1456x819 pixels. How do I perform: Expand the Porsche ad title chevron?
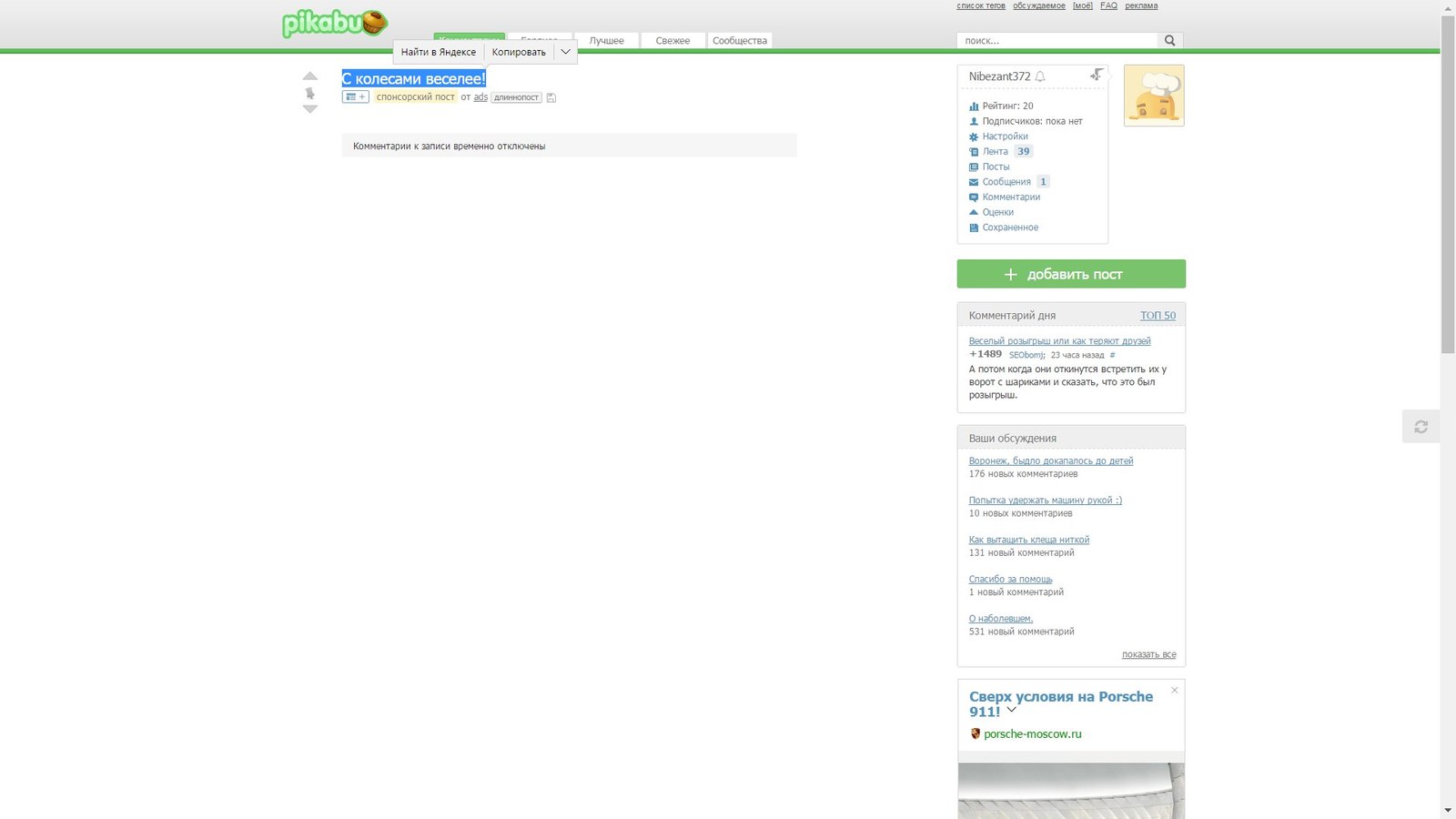[1011, 710]
